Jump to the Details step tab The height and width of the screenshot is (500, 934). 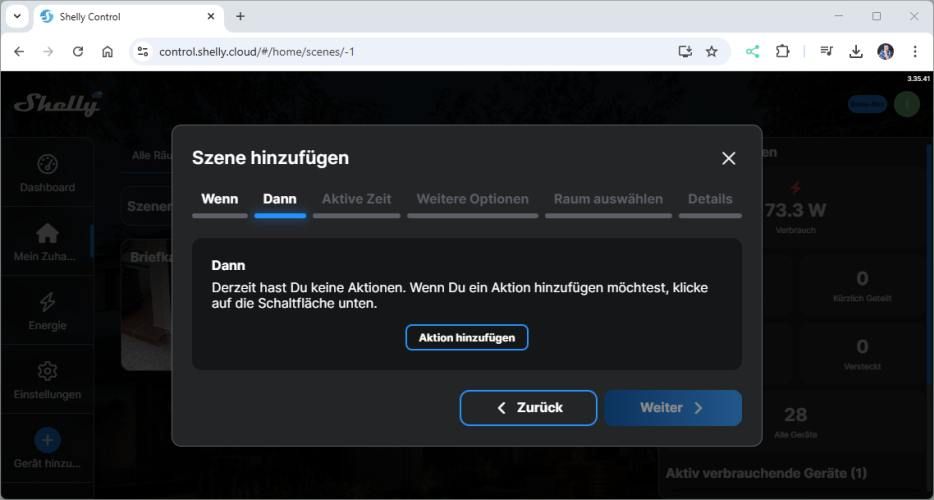pos(710,199)
